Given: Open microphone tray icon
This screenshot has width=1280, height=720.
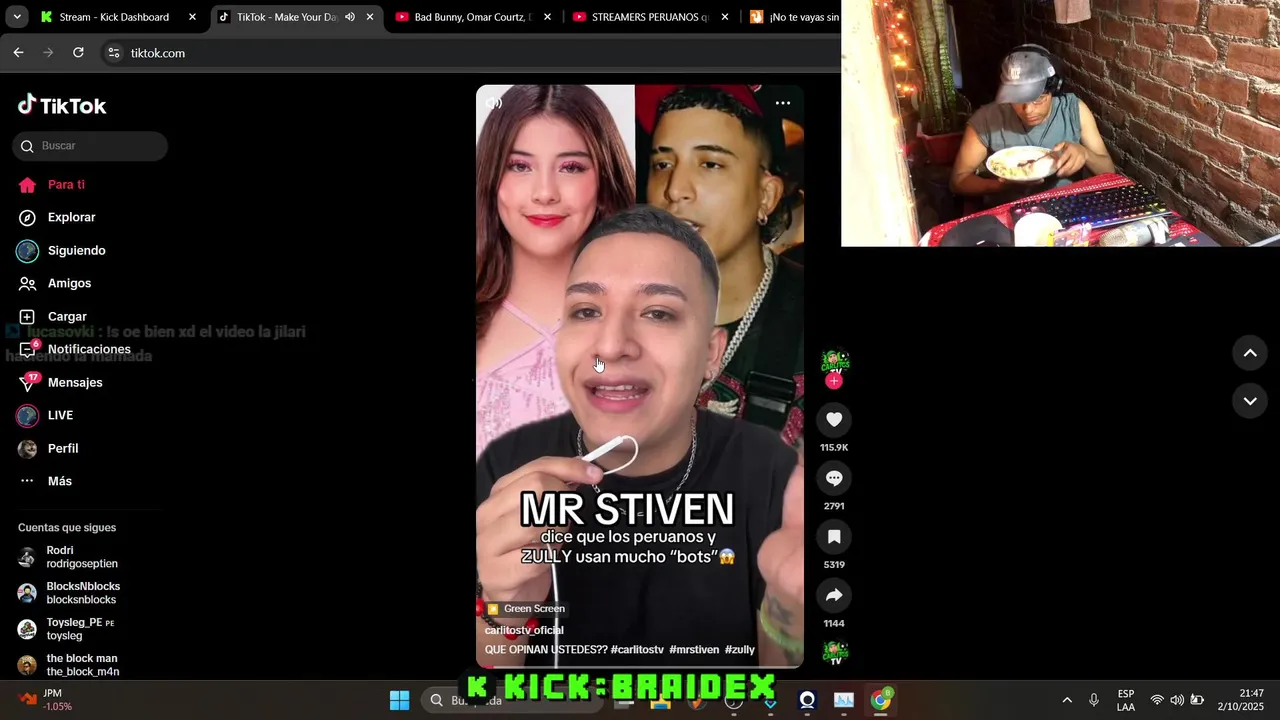Looking at the screenshot, I should coord(1094,700).
